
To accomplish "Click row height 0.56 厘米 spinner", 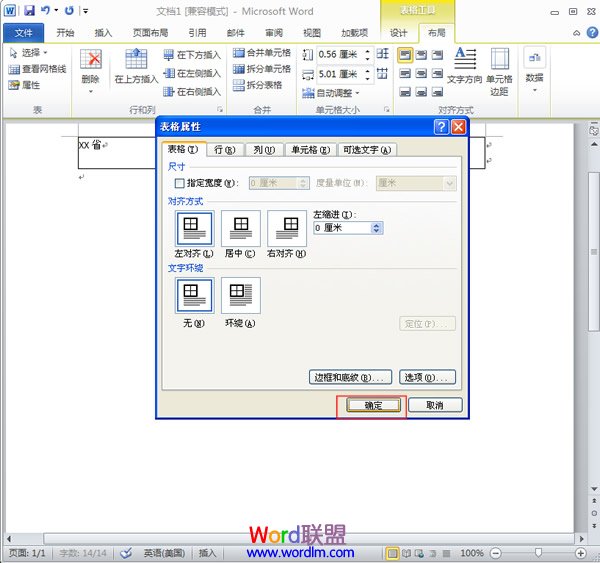I will pyautogui.click(x=367, y=54).
